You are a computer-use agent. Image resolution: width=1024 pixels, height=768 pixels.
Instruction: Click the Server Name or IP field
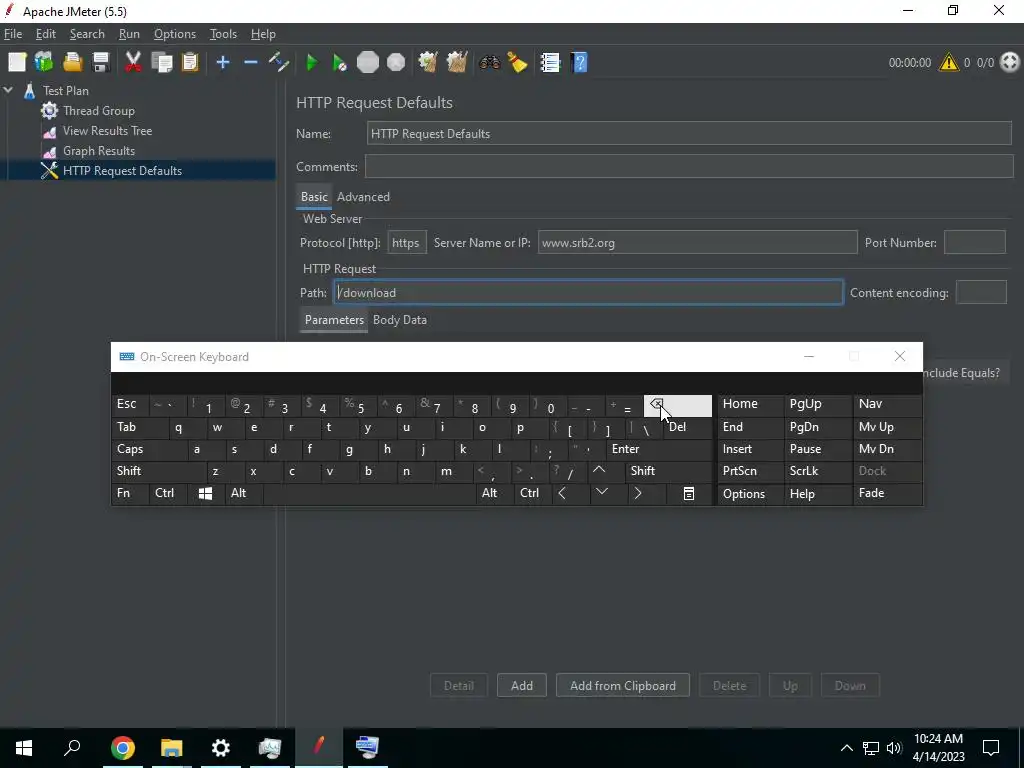(697, 243)
